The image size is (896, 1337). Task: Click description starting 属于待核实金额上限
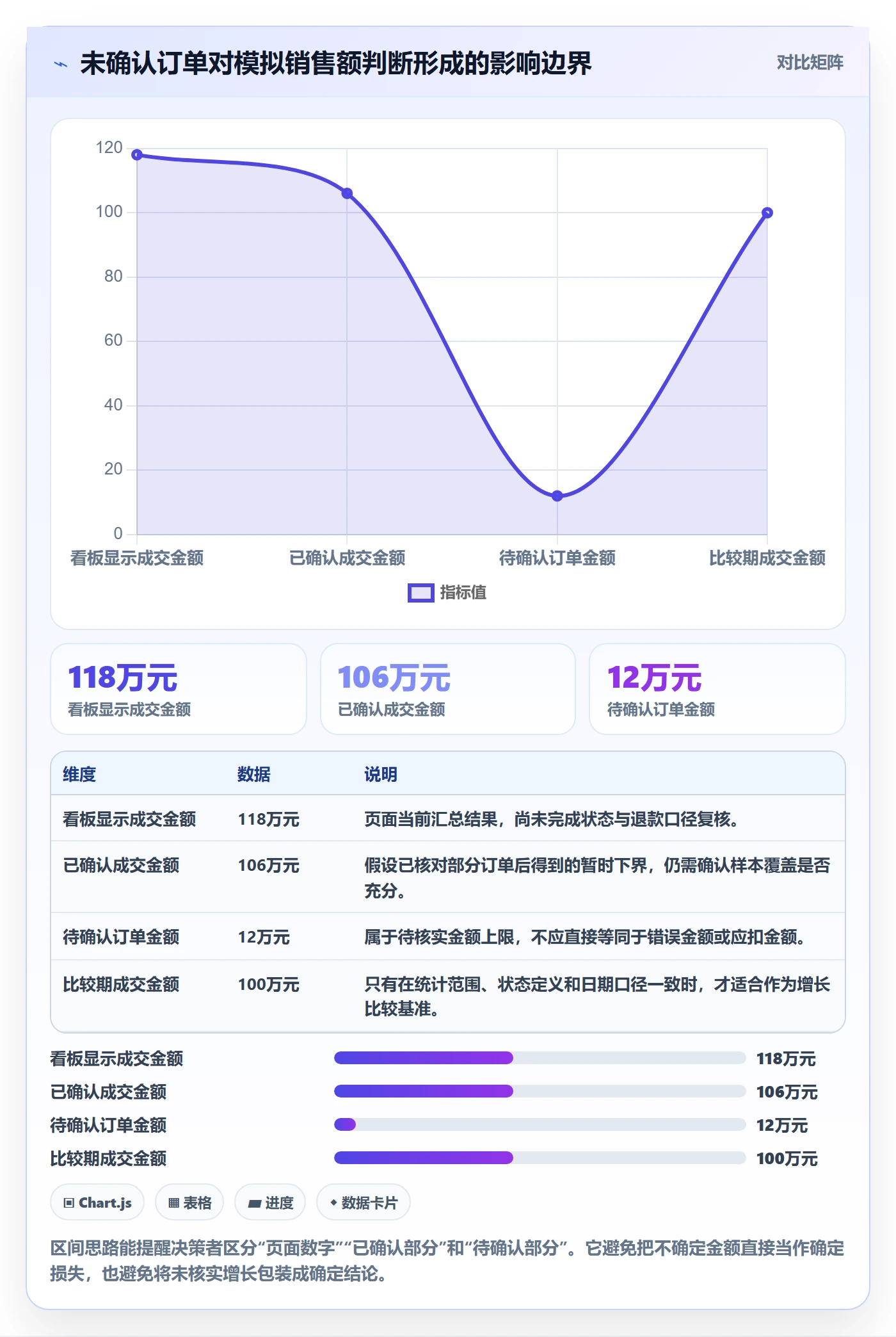point(585,937)
